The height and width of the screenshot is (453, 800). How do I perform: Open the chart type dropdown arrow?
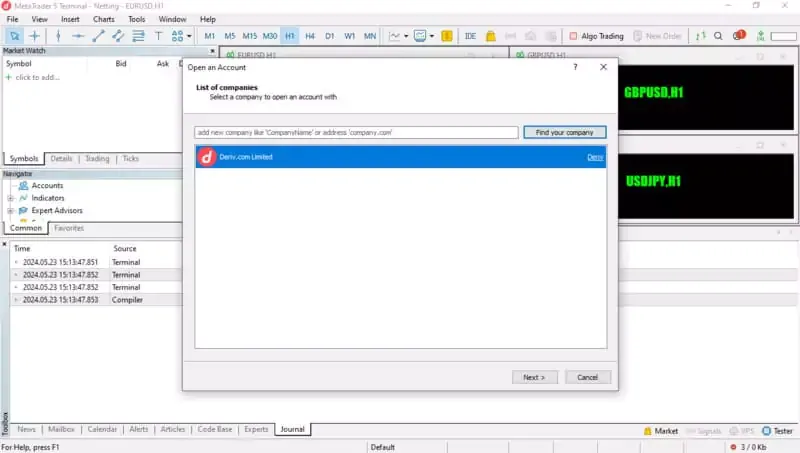(406, 36)
